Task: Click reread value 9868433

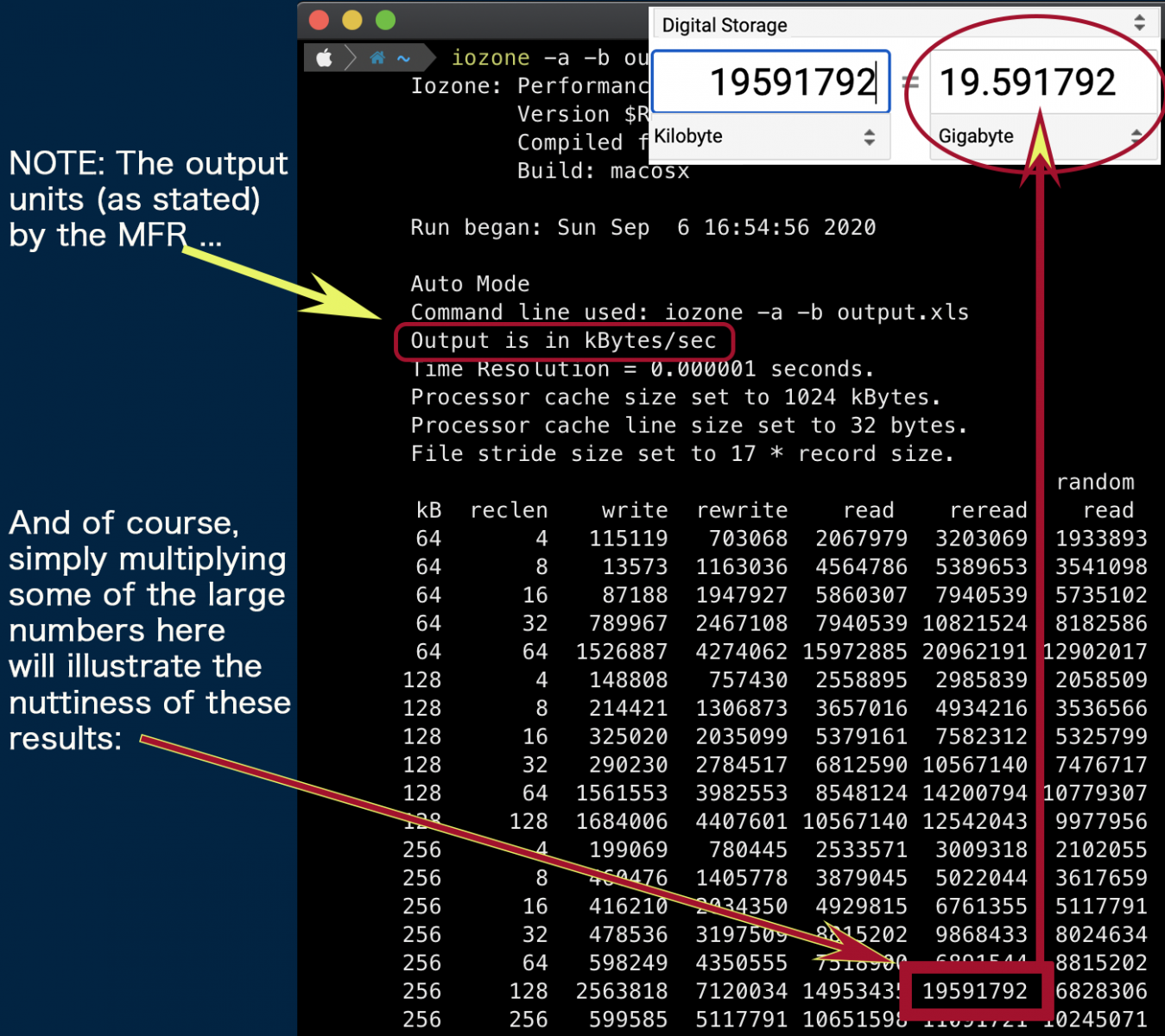Action: point(982,935)
